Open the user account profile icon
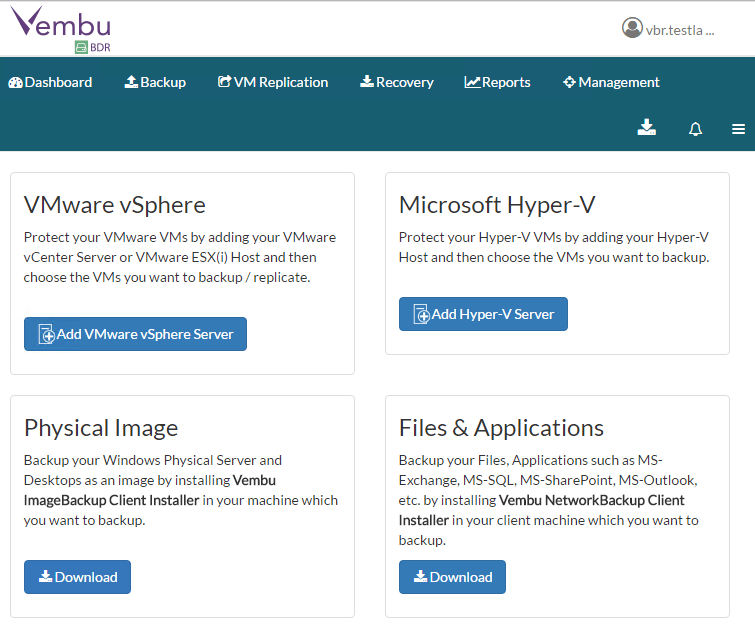The height and width of the screenshot is (626, 755). pos(631,28)
